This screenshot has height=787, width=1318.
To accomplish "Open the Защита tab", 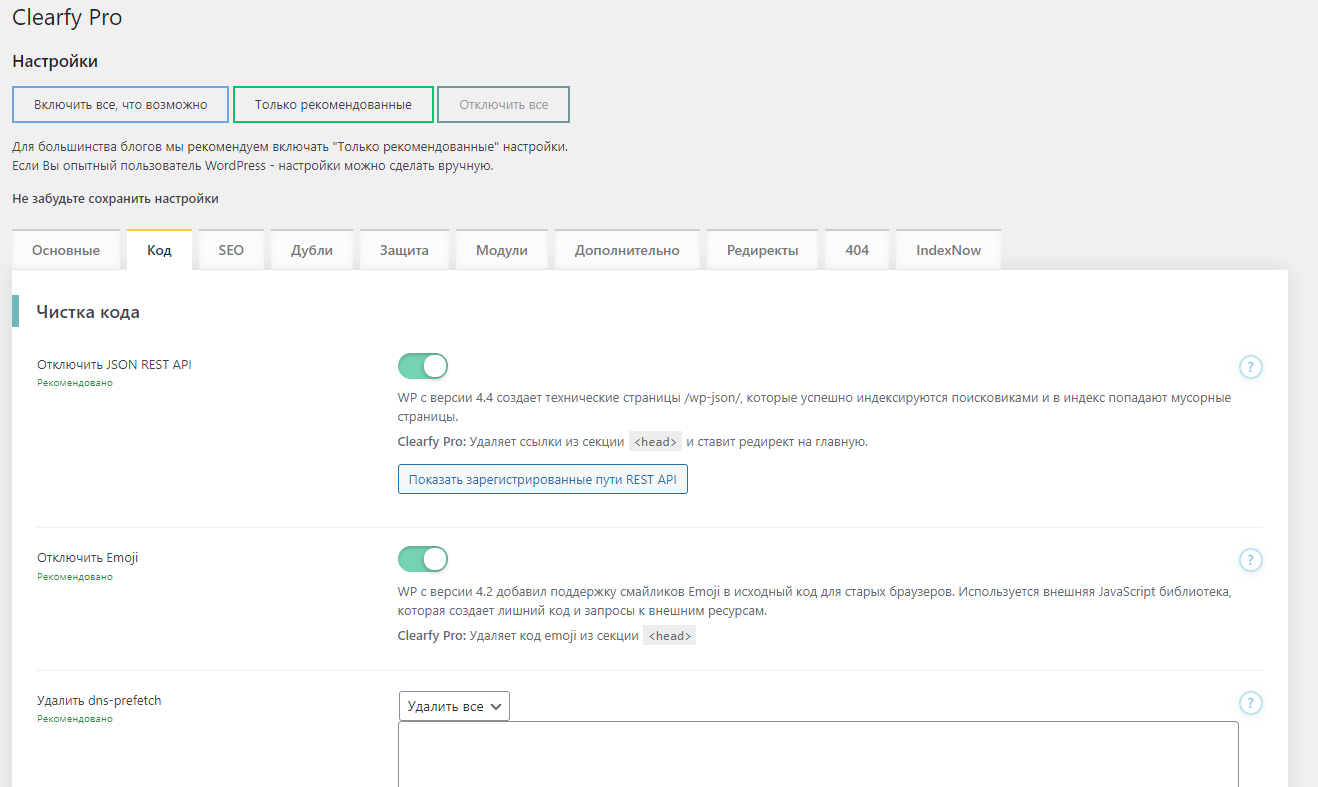I will pos(404,250).
